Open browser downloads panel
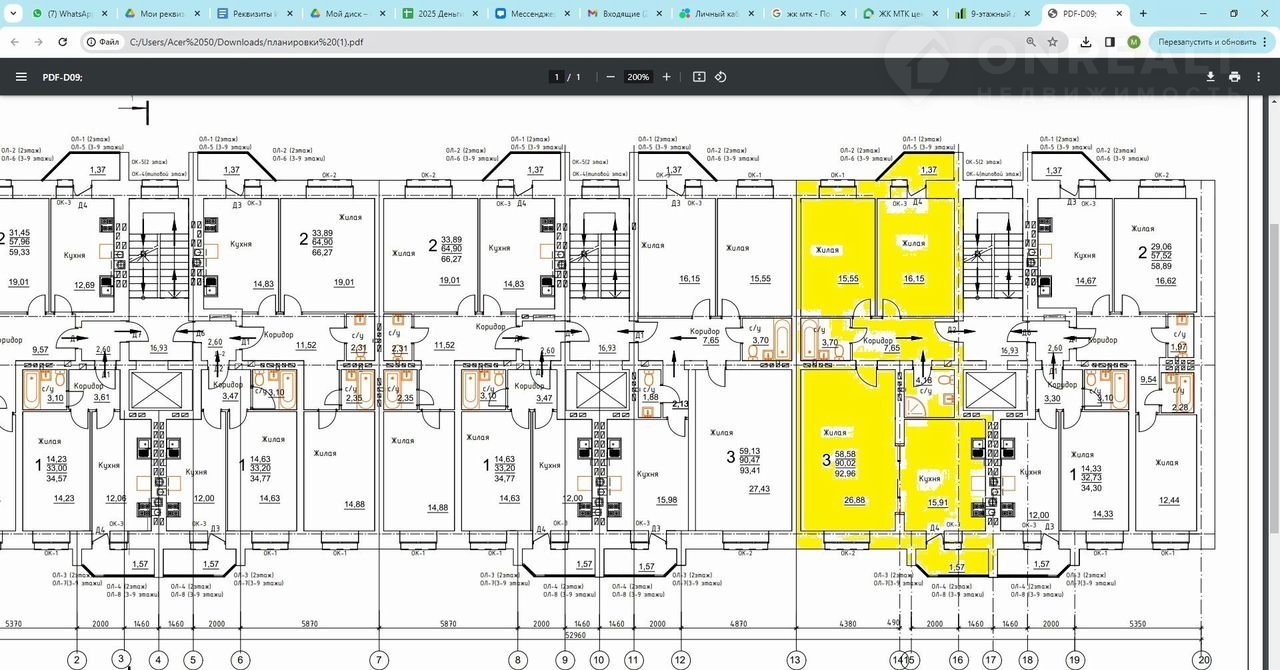1280x670 pixels. point(1087,42)
